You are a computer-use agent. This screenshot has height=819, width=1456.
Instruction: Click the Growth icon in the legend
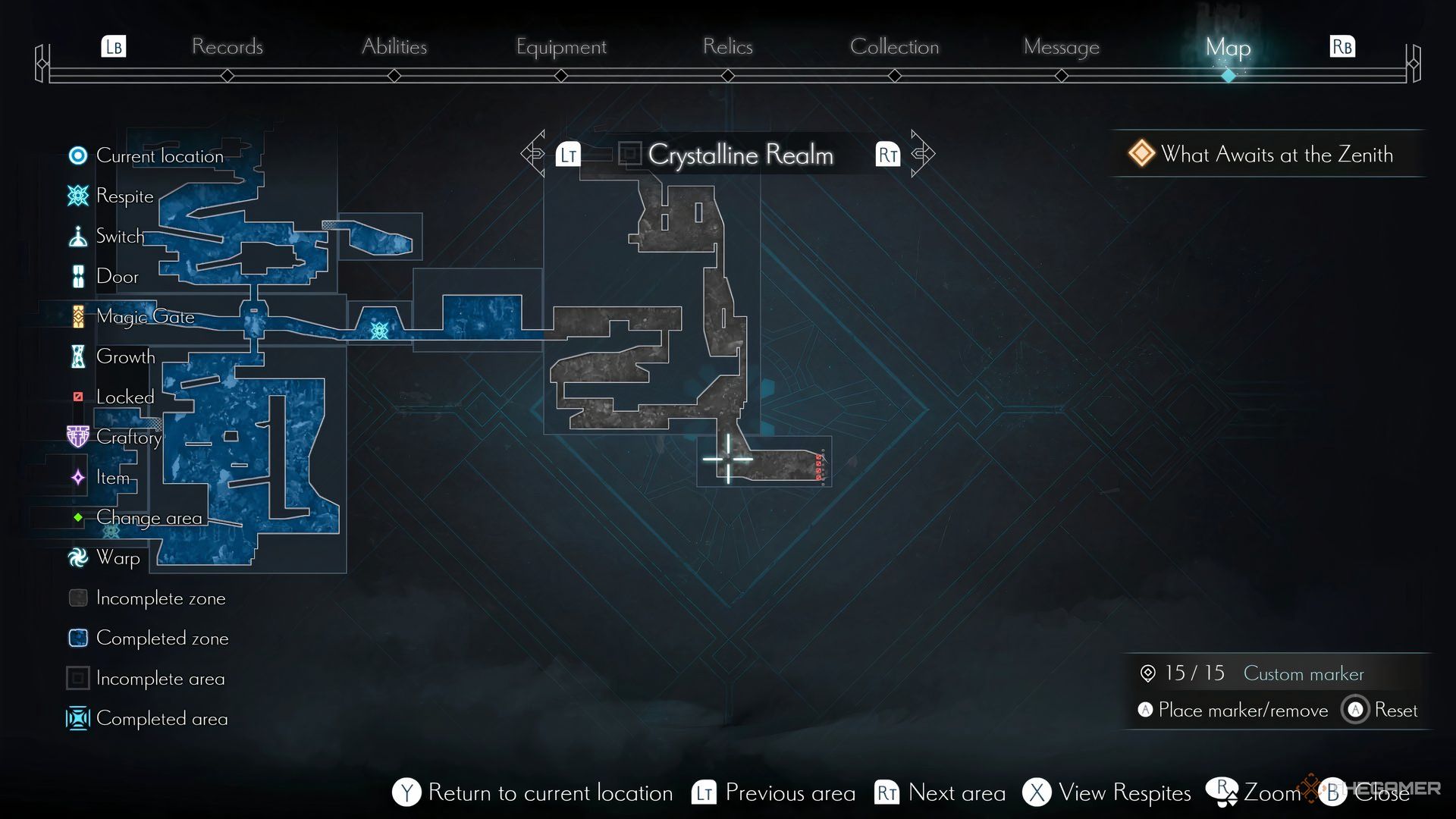tap(79, 356)
